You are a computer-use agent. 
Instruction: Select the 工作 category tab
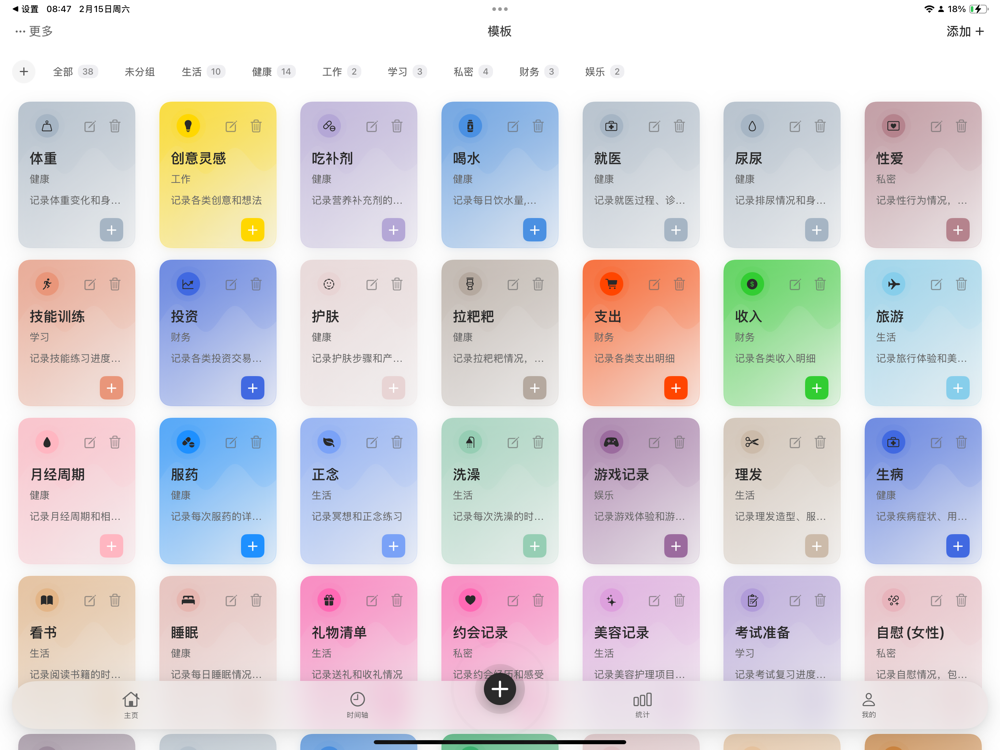(x=341, y=71)
